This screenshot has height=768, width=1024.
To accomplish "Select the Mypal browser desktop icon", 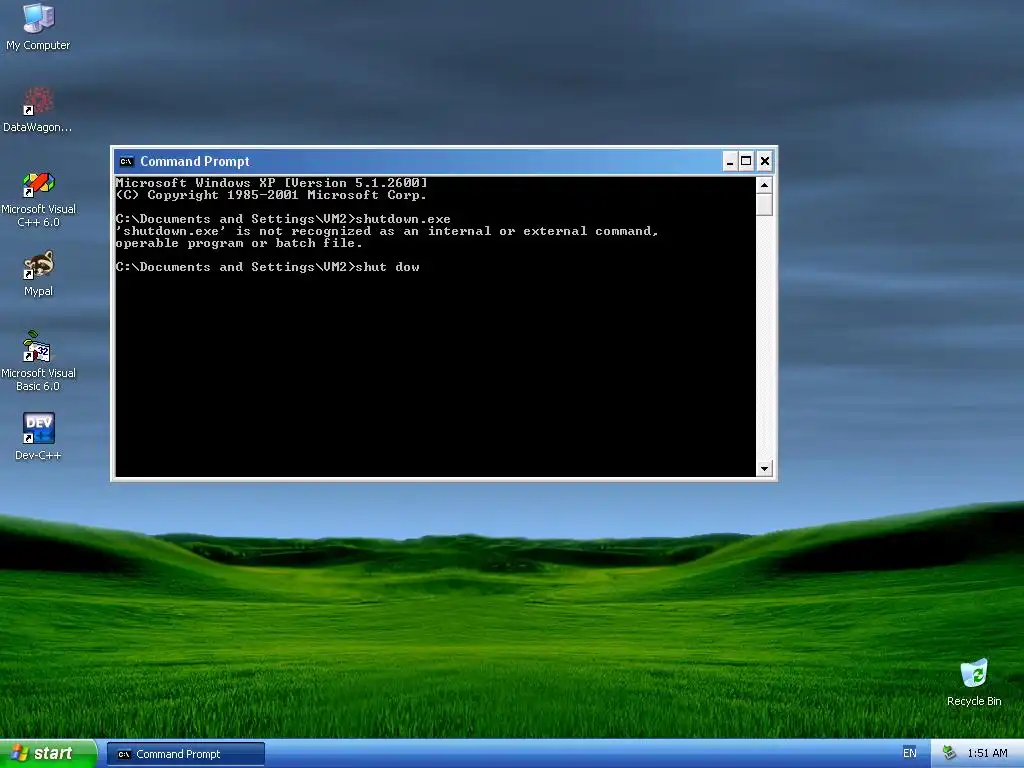I will (x=38, y=273).
